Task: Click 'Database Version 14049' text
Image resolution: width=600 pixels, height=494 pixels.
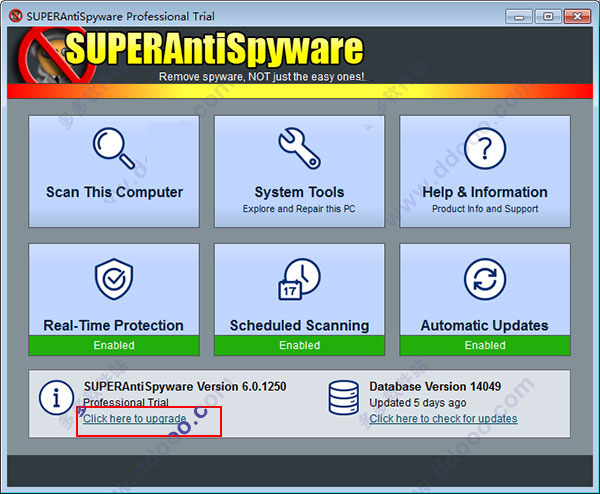Action: [x=435, y=386]
